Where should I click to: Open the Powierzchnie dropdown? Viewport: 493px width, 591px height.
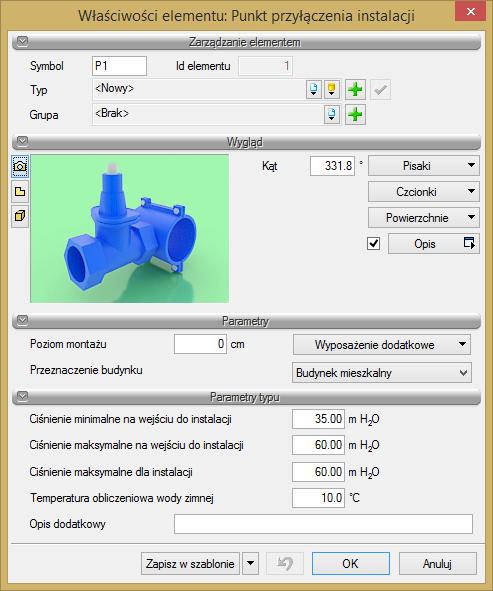(x=424, y=217)
